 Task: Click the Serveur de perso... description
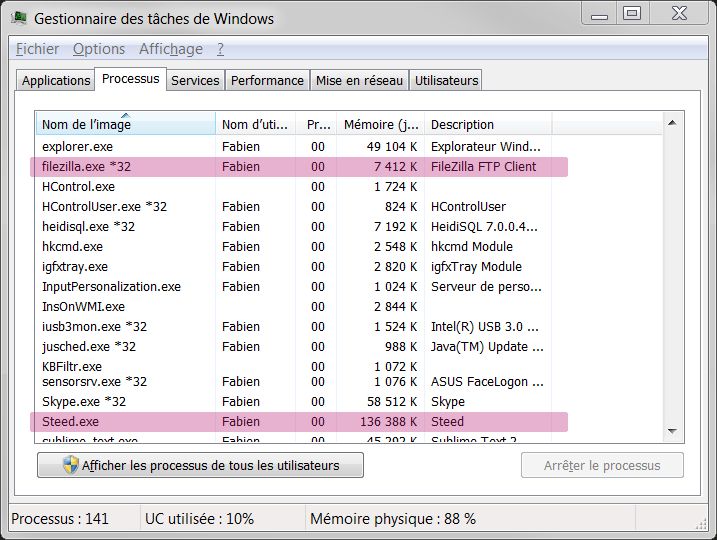(x=486, y=287)
